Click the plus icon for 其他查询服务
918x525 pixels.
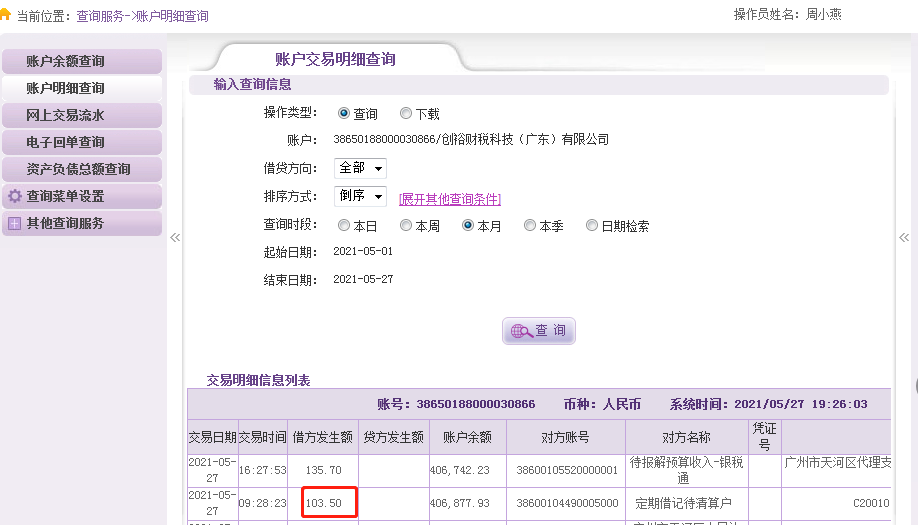coord(15,224)
